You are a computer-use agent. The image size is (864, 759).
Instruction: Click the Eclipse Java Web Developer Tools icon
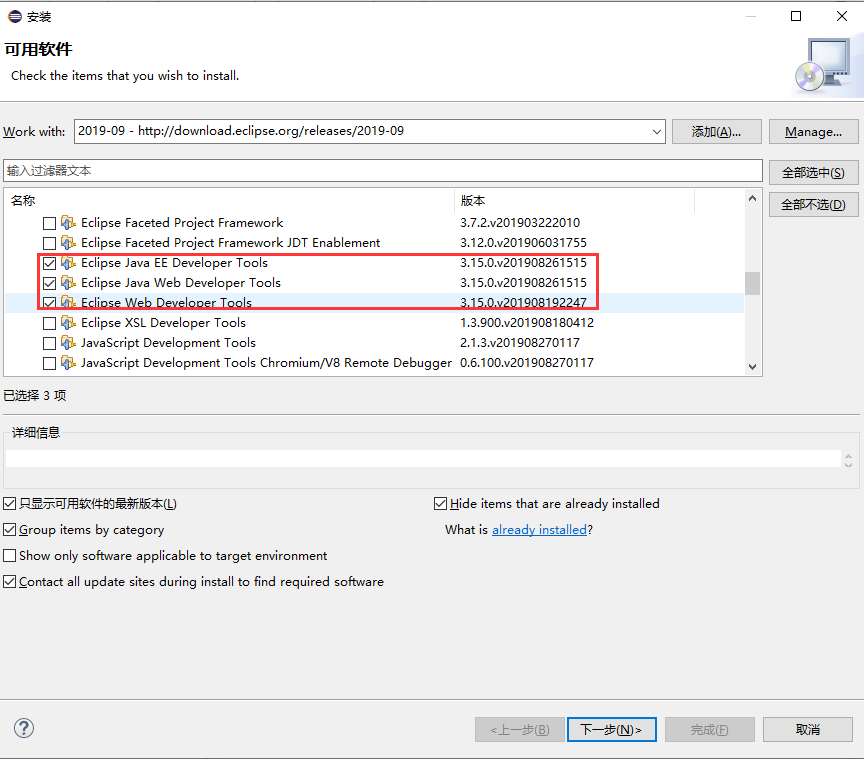point(68,283)
